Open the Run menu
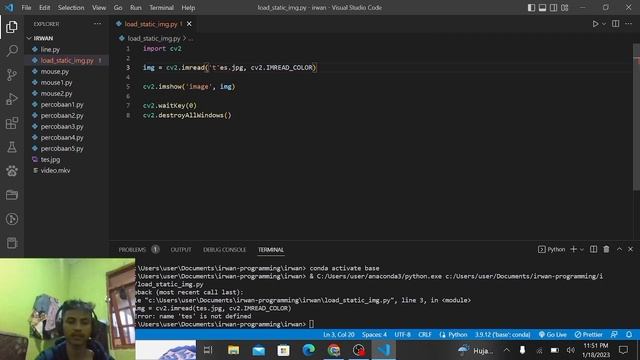The image size is (640, 360). click(136, 7)
